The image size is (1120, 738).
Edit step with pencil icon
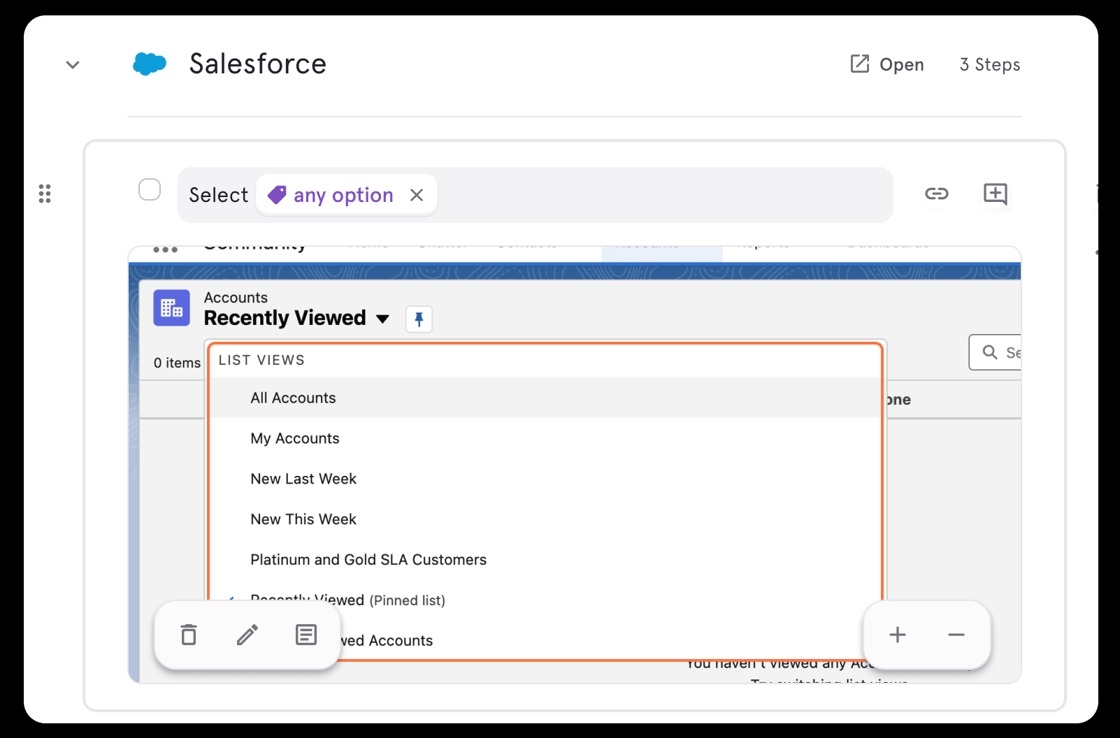[x=247, y=634]
